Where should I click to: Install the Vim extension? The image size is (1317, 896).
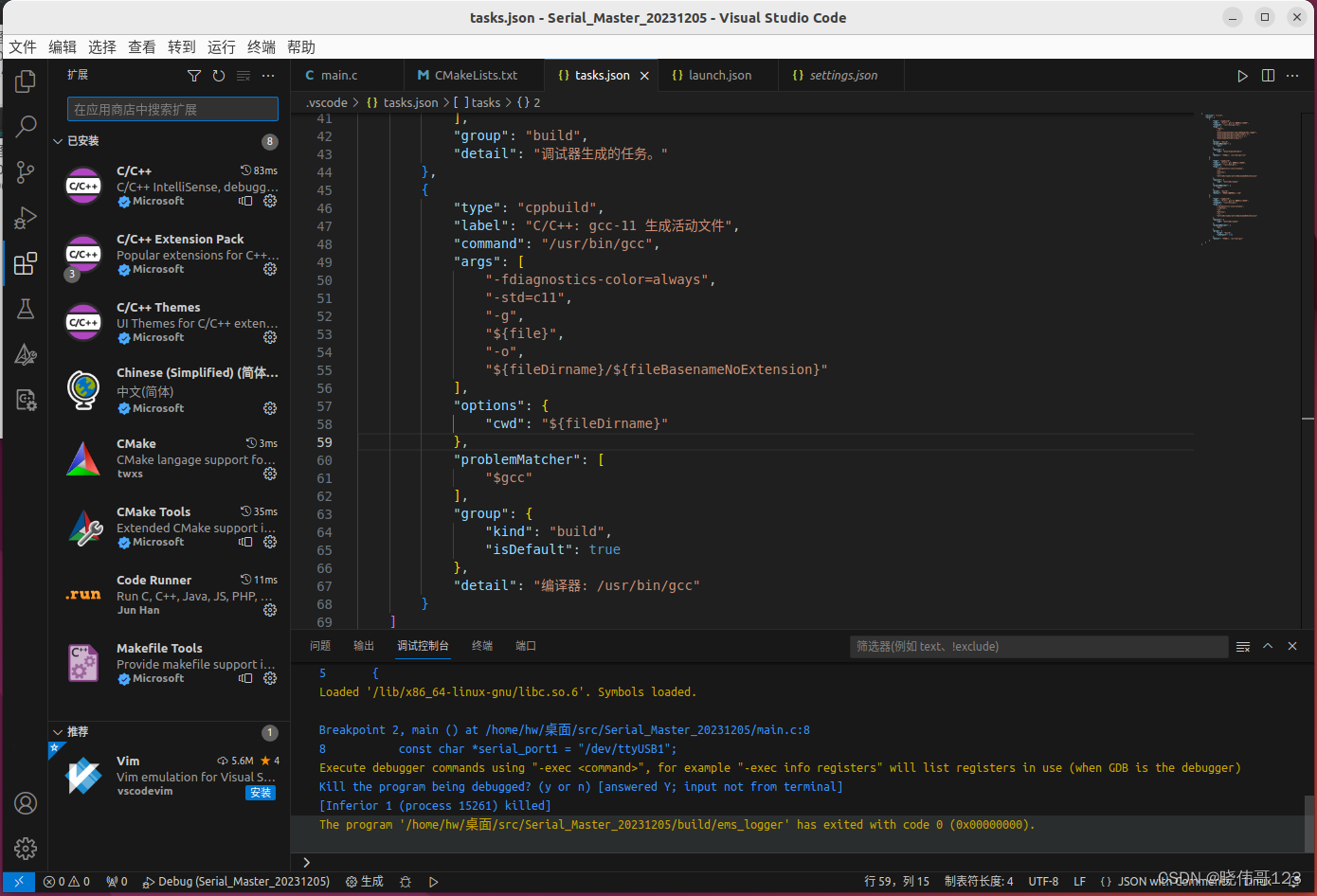click(x=261, y=793)
